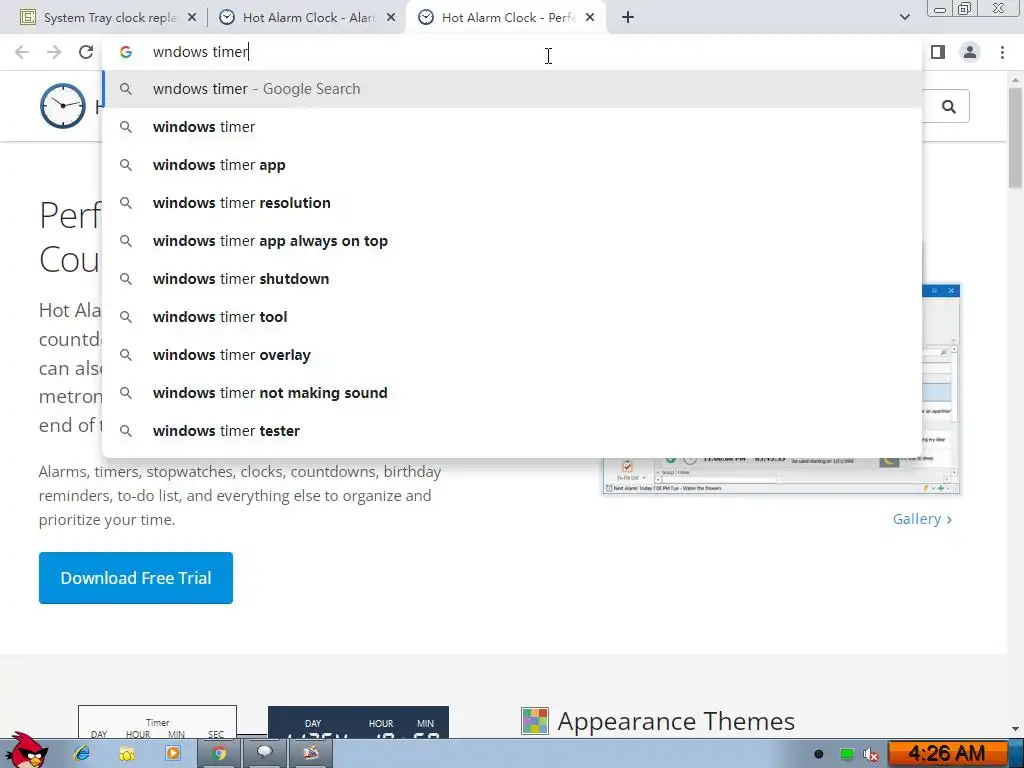Click the scrollbar down arrow

1016,729
